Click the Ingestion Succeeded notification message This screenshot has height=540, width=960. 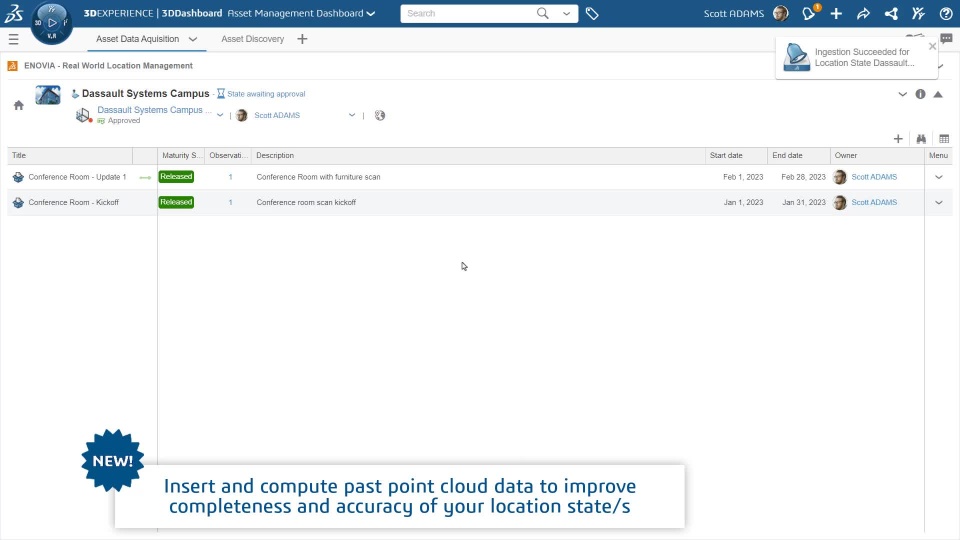(864, 58)
